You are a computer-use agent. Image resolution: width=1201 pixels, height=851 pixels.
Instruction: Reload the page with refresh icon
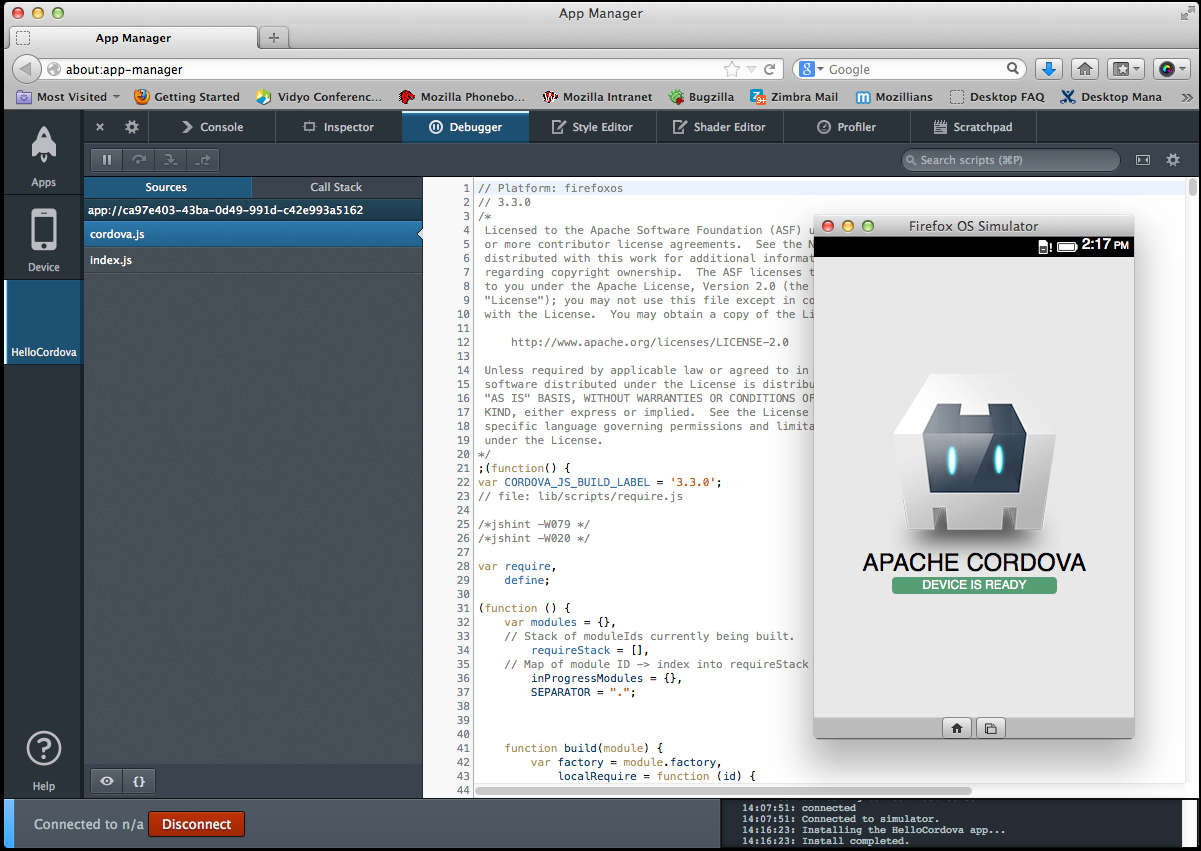pos(769,70)
